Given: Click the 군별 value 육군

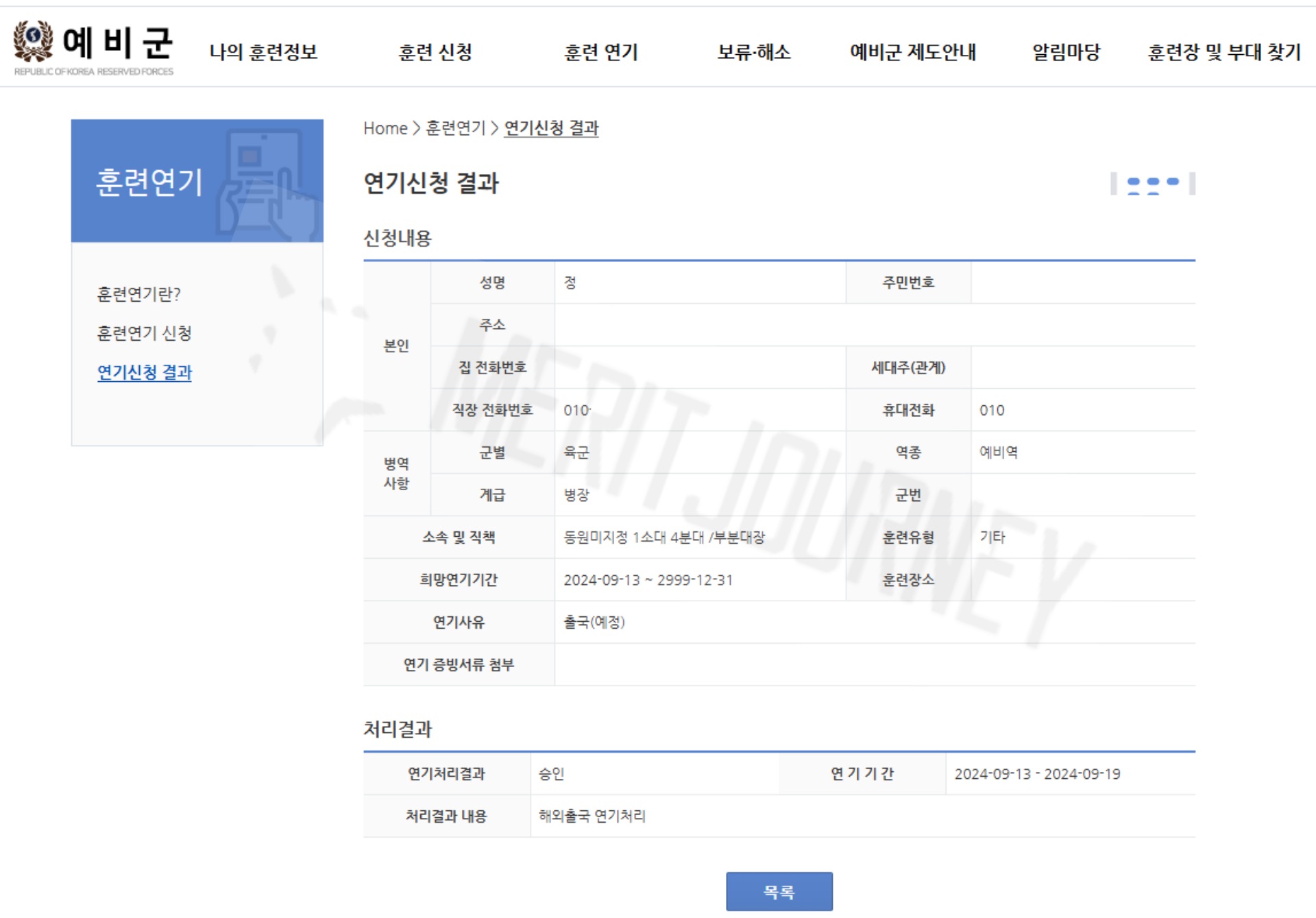Looking at the screenshot, I should (576, 452).
